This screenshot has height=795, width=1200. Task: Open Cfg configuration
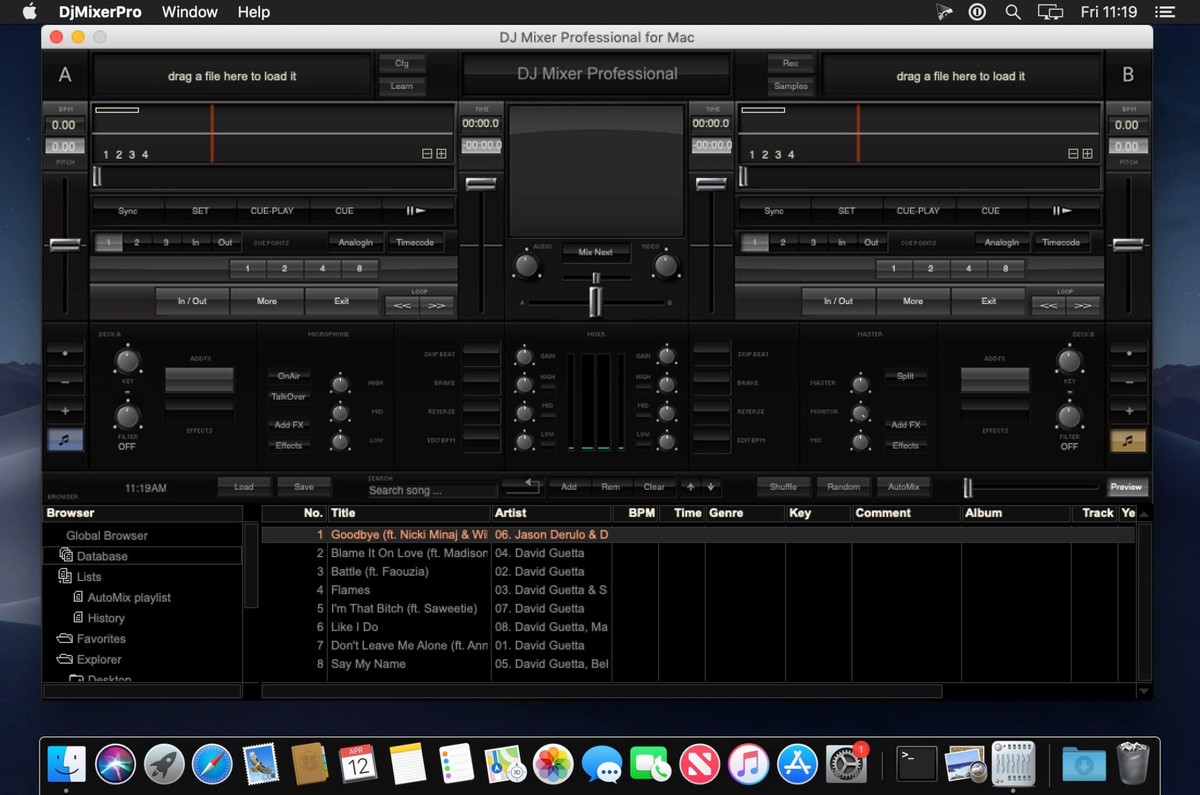coord(402,63)
